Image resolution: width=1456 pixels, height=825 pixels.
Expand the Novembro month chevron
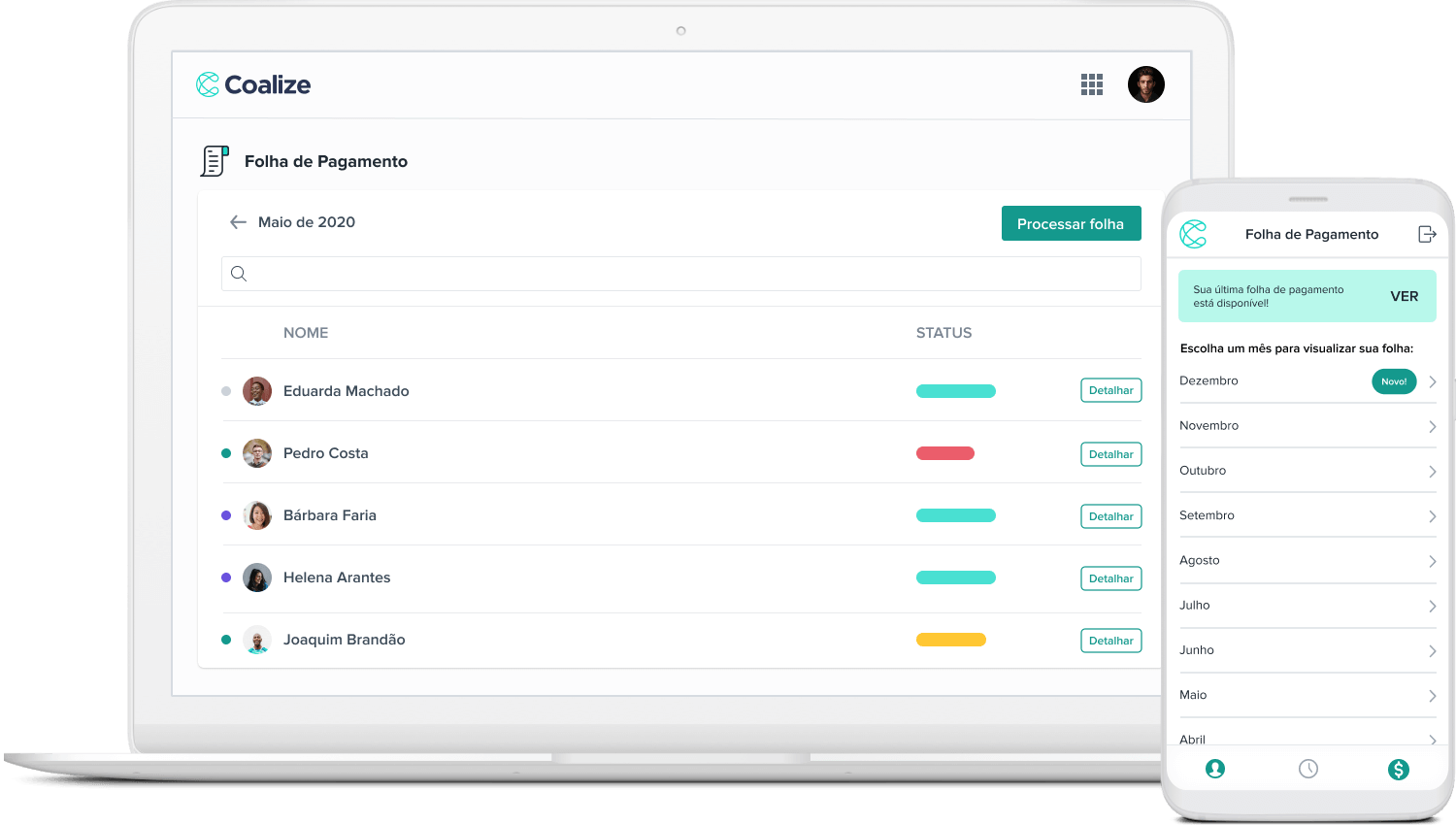1433,427
